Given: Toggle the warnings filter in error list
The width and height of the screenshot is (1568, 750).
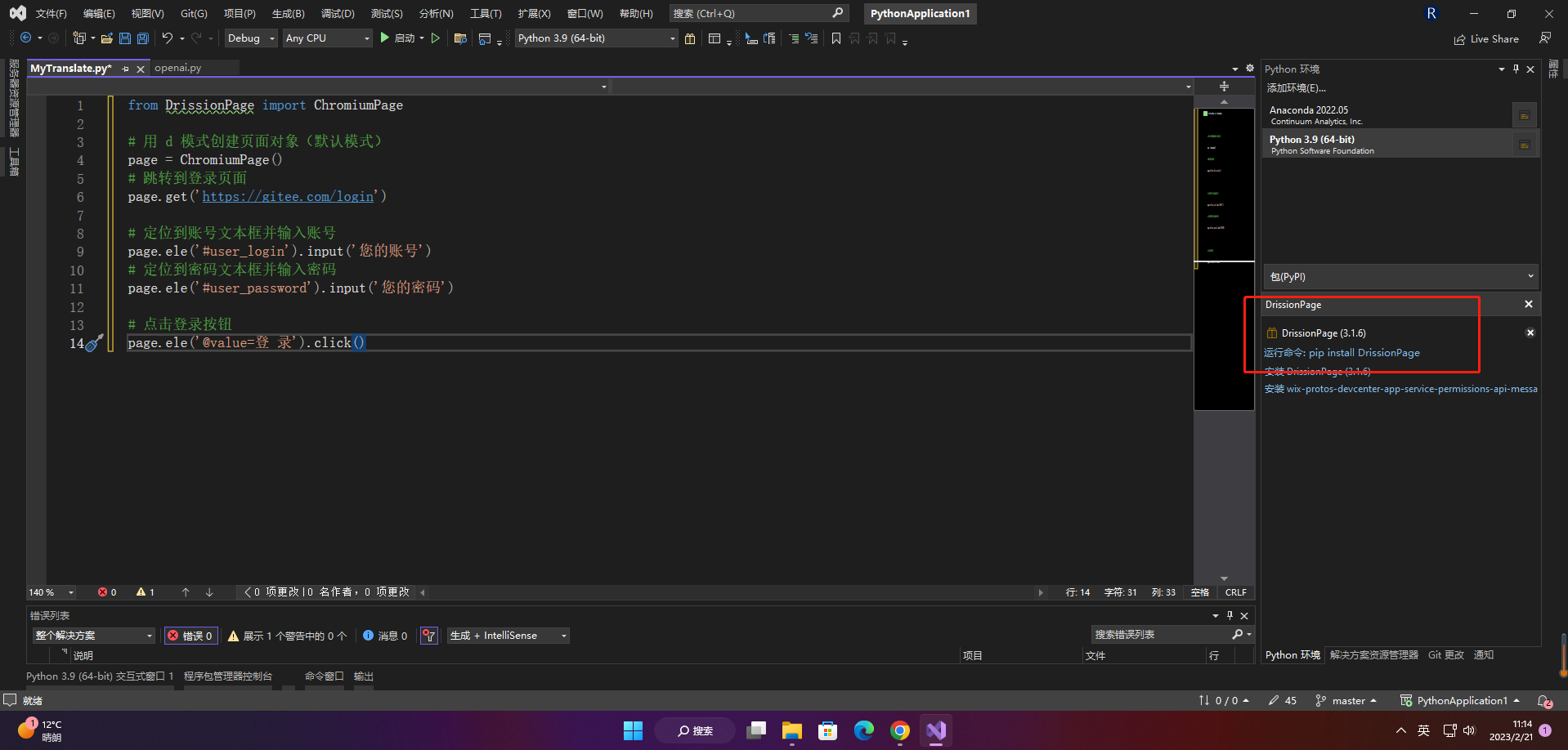Looking at the screenshot, I should 288,636.
